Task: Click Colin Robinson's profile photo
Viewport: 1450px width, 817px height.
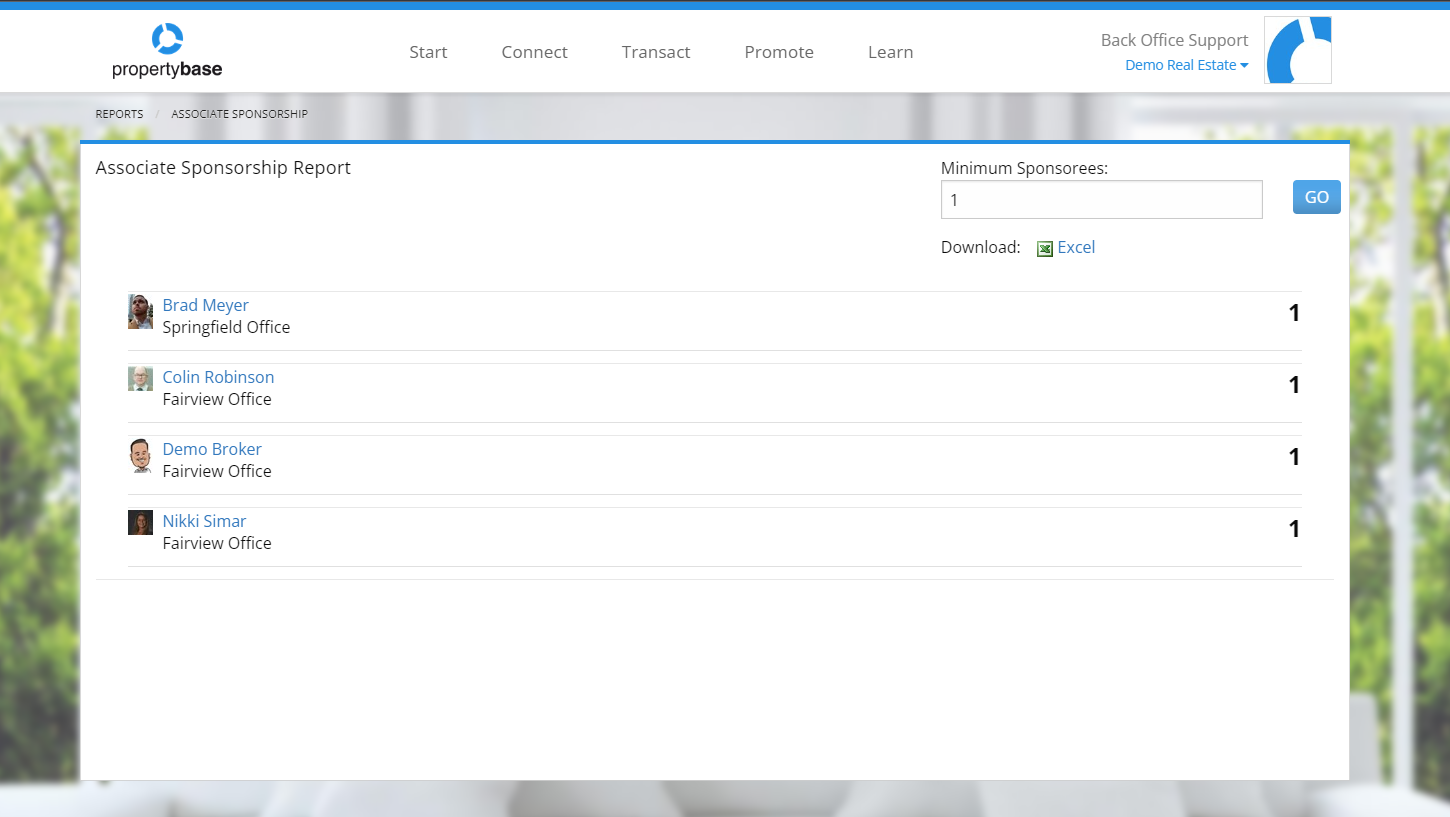Action: (140, 379)
